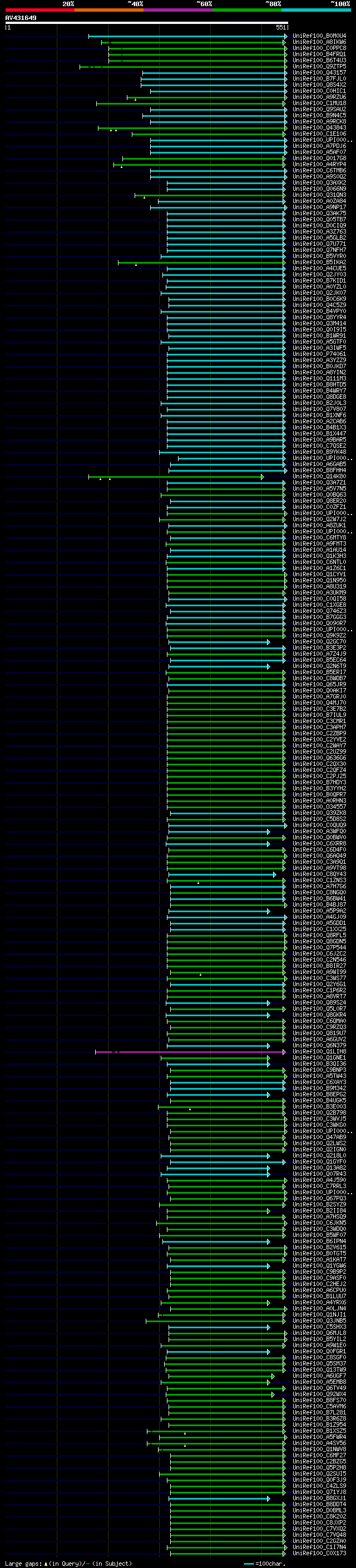
Task: Click the green ~80% identity legend segment
Action: click(x=247, y=10)
